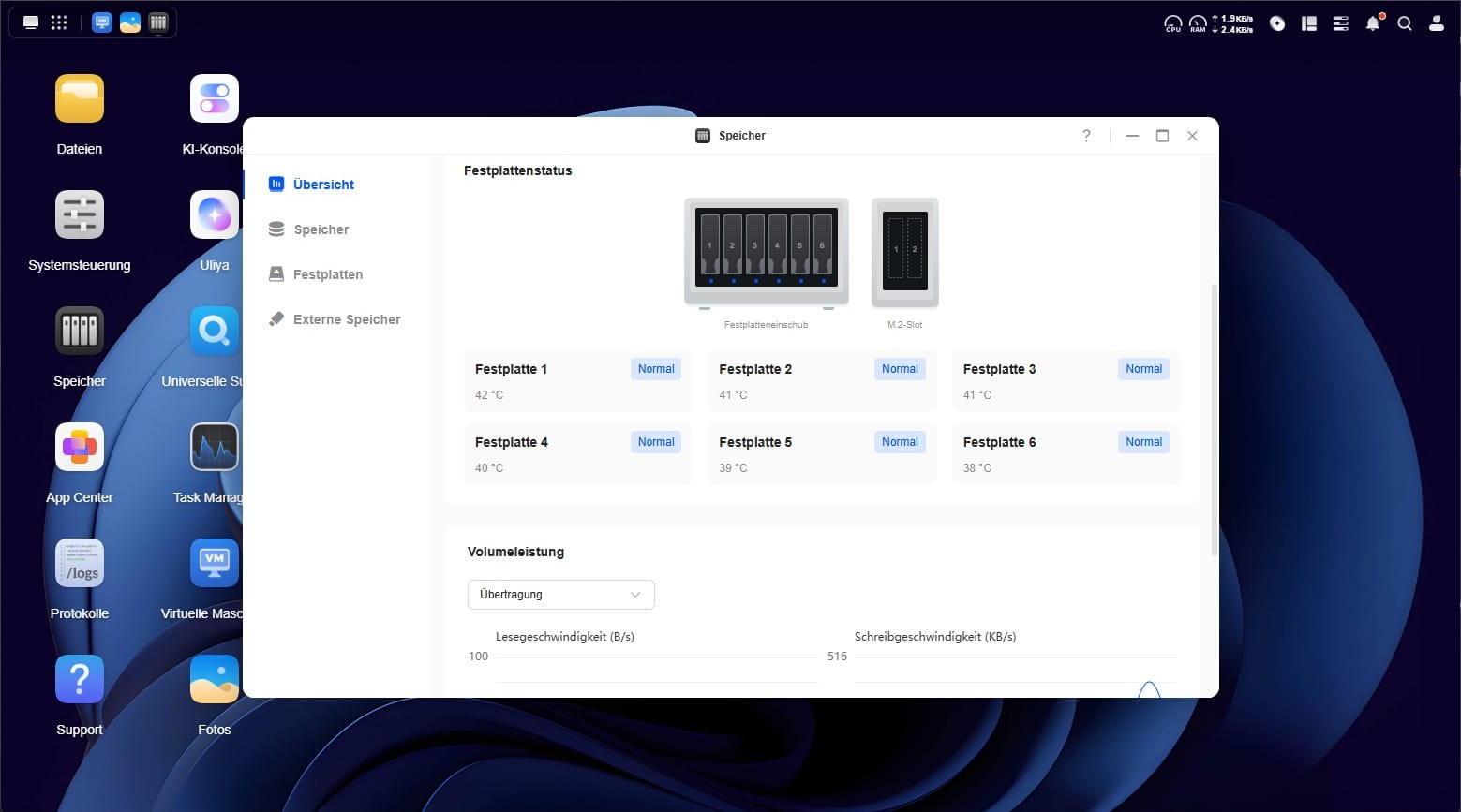Click the Speicher window vertical scrollbar
The height and width of the screenshot is (812, 1461).
coord(1215,420)
